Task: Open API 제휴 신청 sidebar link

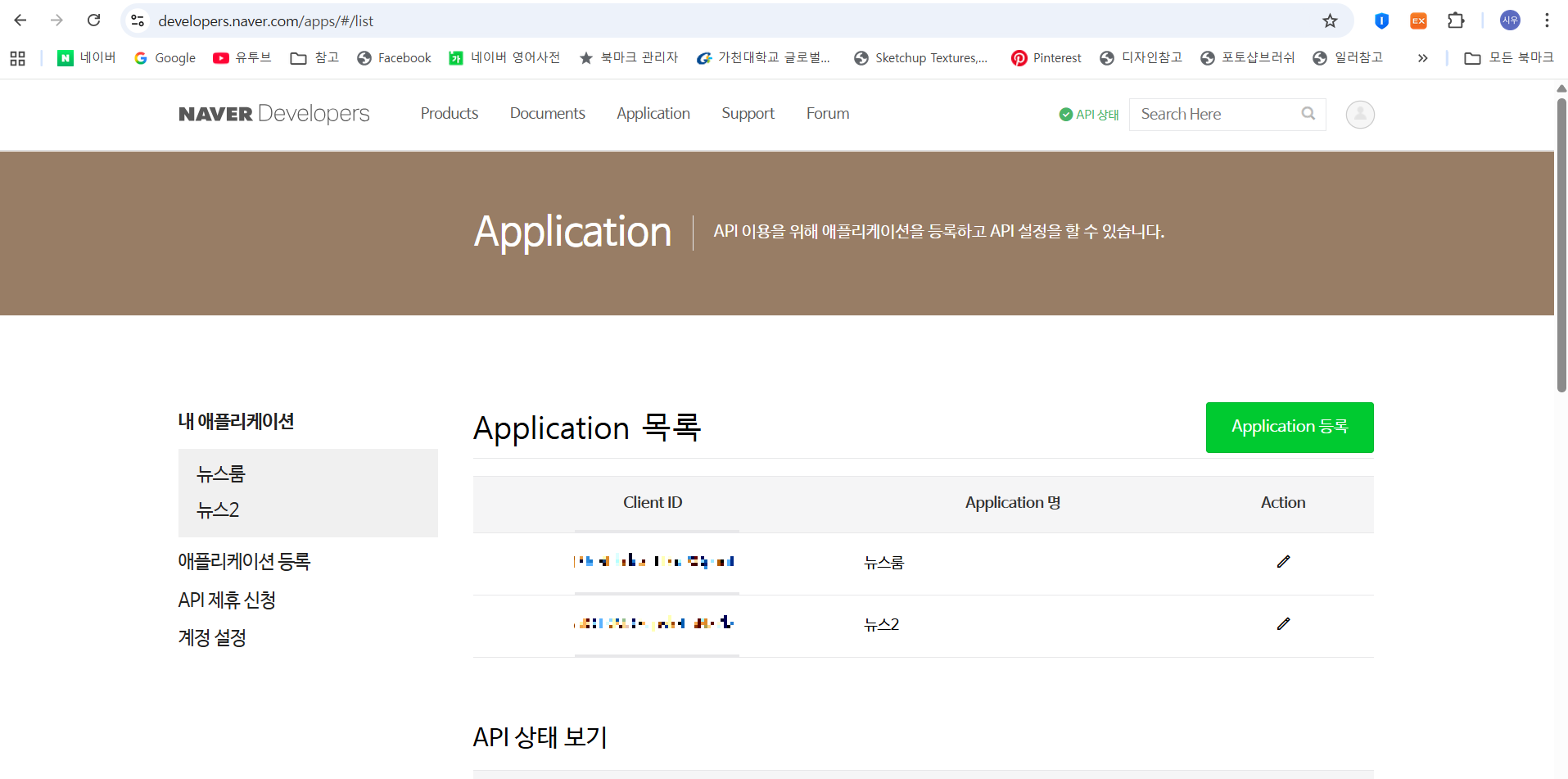Action: [227, 600]
